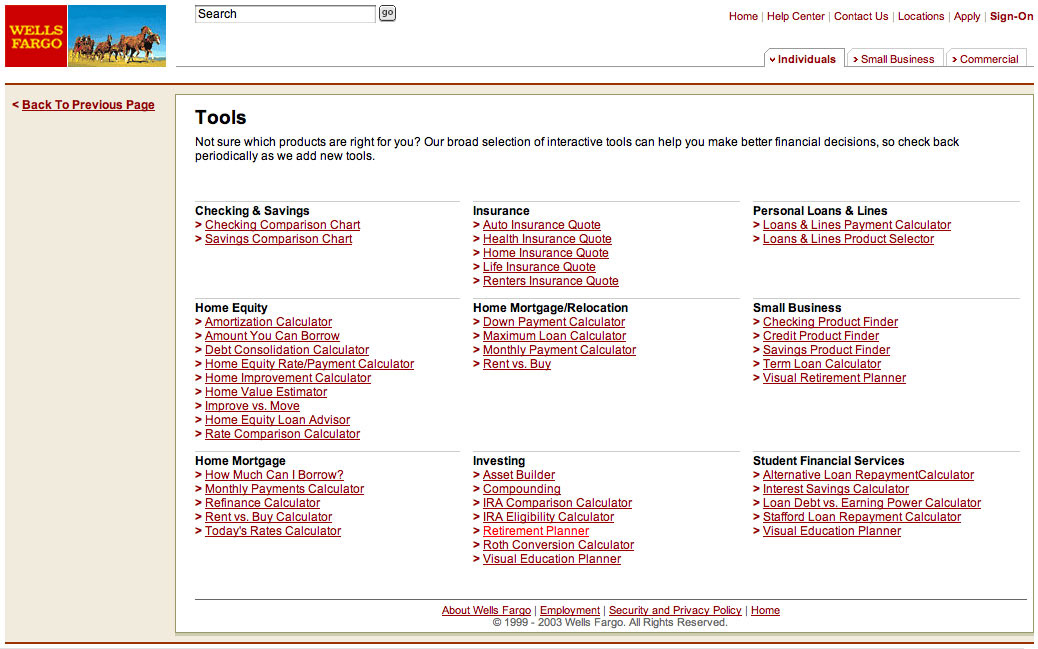
Task: Open Home Insurance Quote link
Action: pyautogui.click(x=545, y=253)
